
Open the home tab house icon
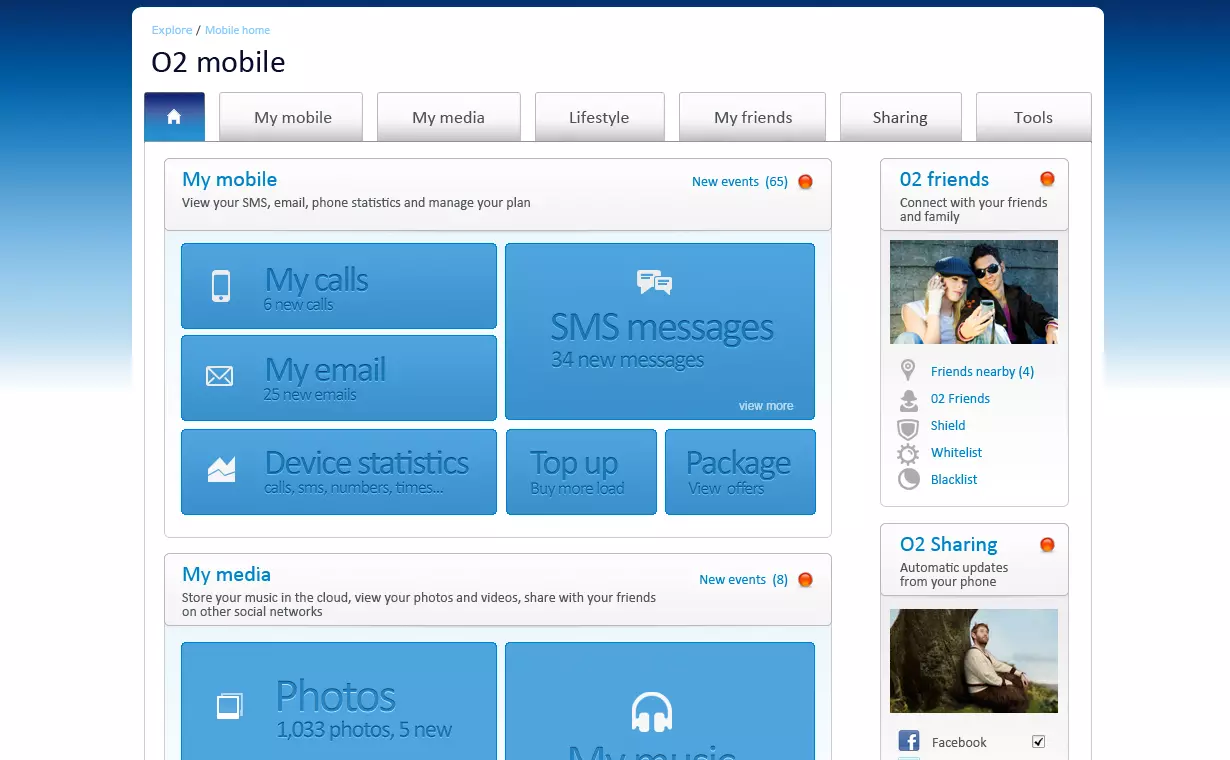[x=174, y=117]
